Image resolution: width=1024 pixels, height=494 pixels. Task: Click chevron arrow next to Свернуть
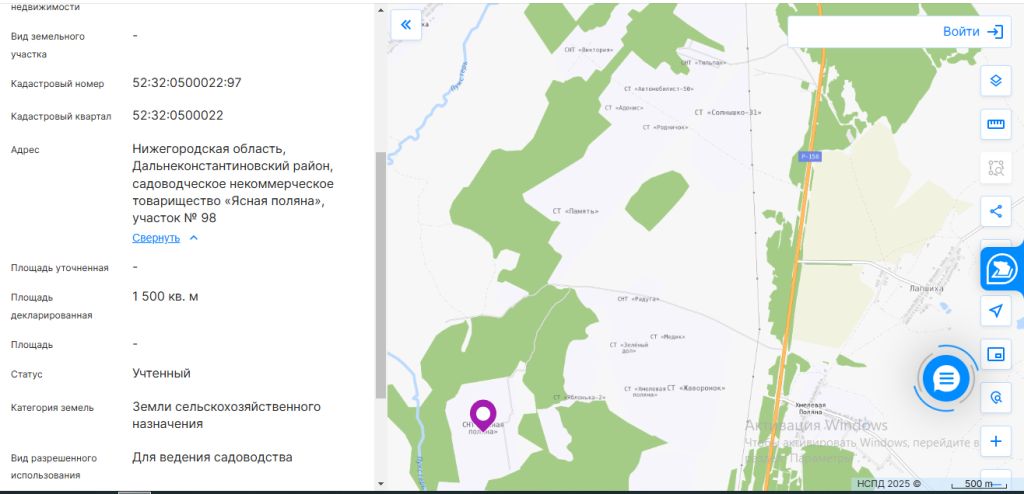tap(194, 238)
